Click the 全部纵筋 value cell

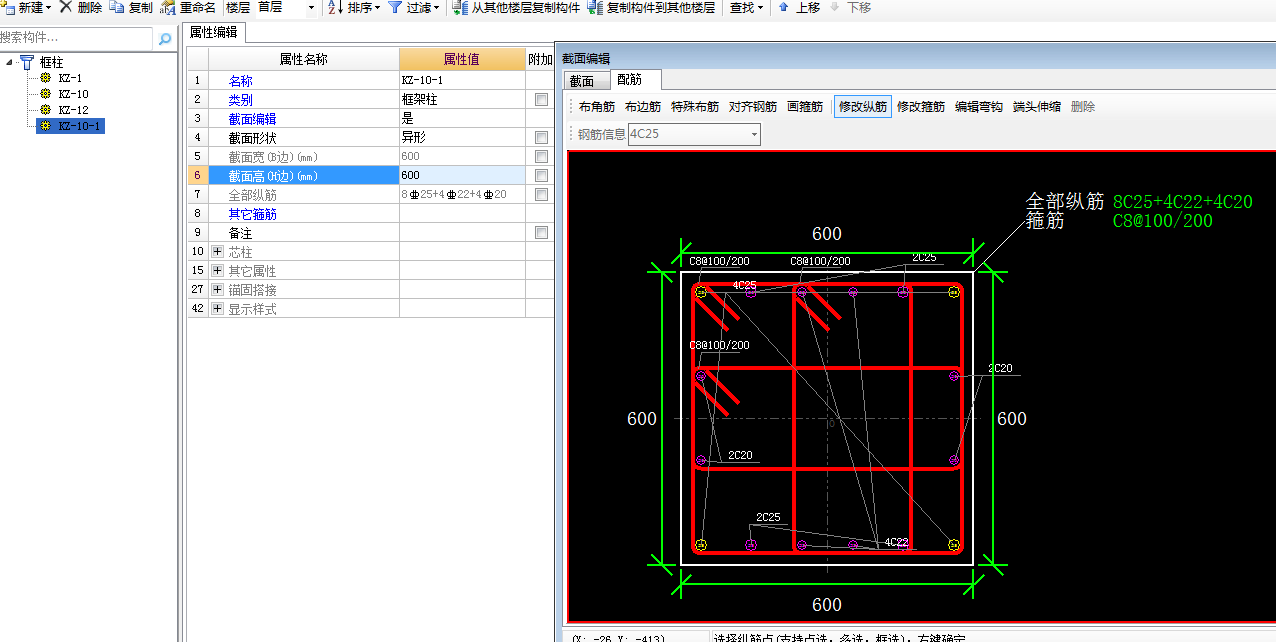click(x=462, y=195)
